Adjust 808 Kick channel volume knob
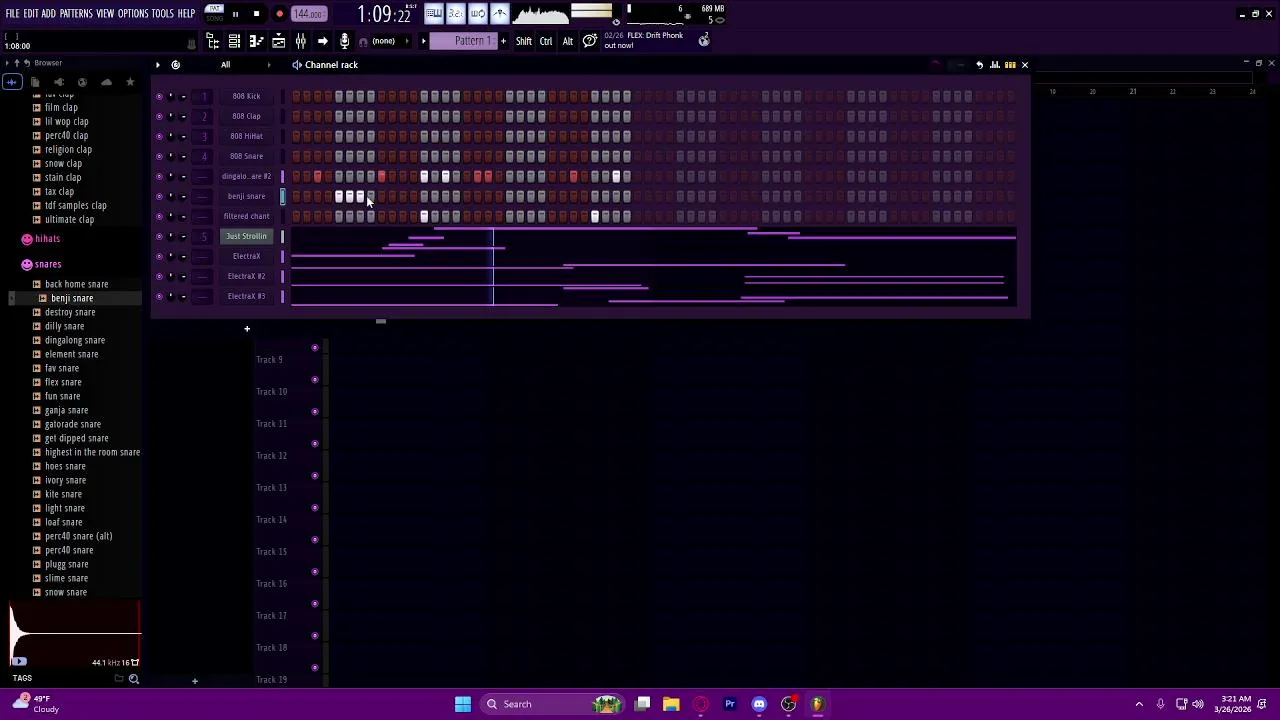Image resolution: width=1280 pixels, height=720 pixels. (x=183, y=96)
